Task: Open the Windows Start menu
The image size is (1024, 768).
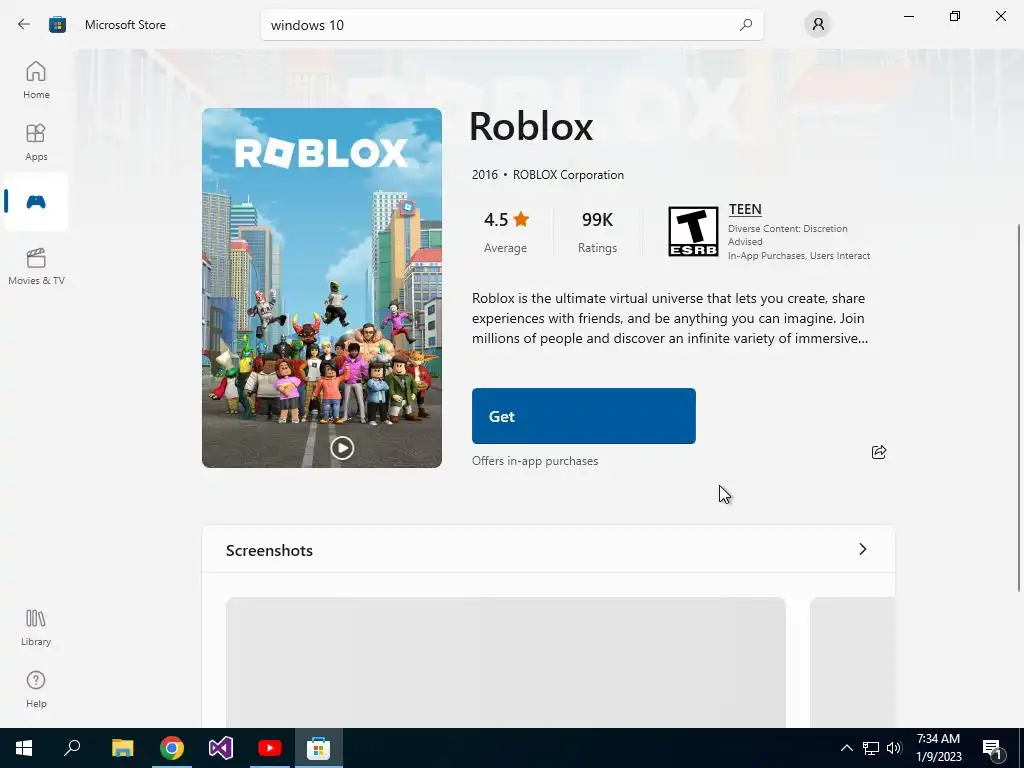Action: point(24,748)
